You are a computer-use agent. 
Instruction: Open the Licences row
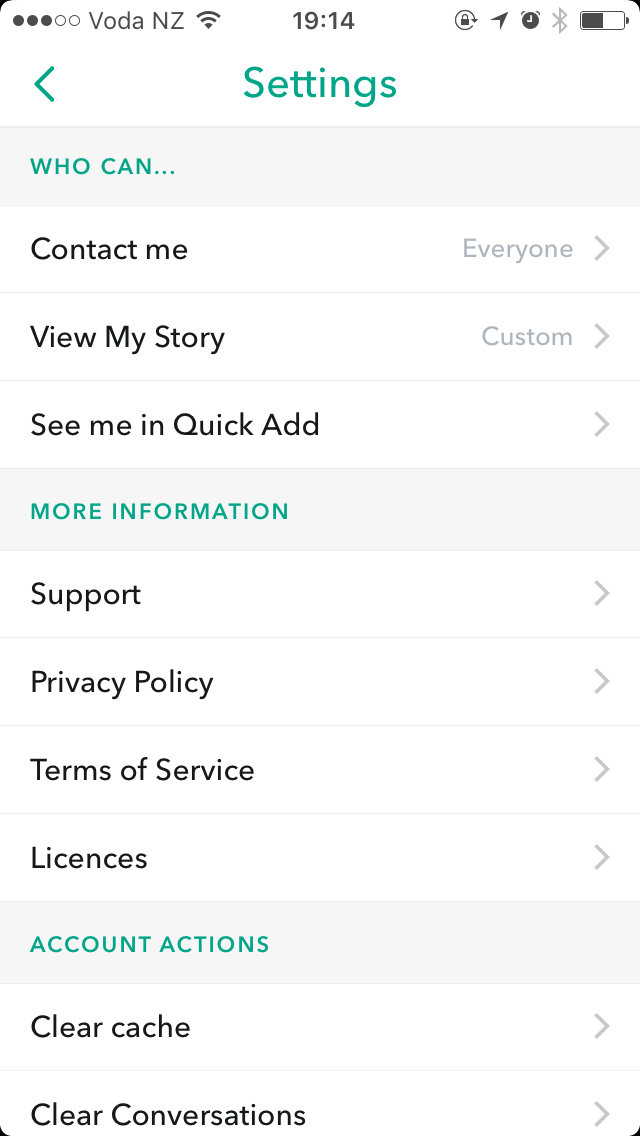tap(320, 858)
